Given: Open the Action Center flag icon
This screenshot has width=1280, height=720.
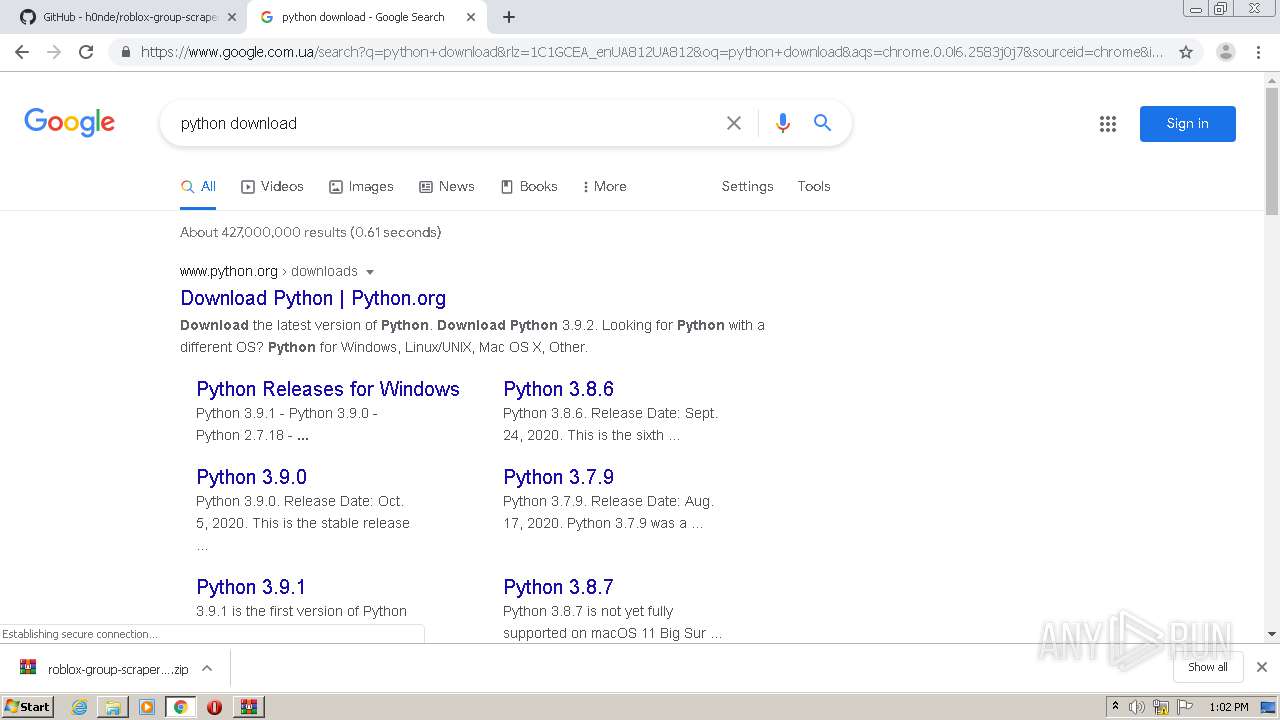Looking at the screenshot, I should click(1185, 707).
